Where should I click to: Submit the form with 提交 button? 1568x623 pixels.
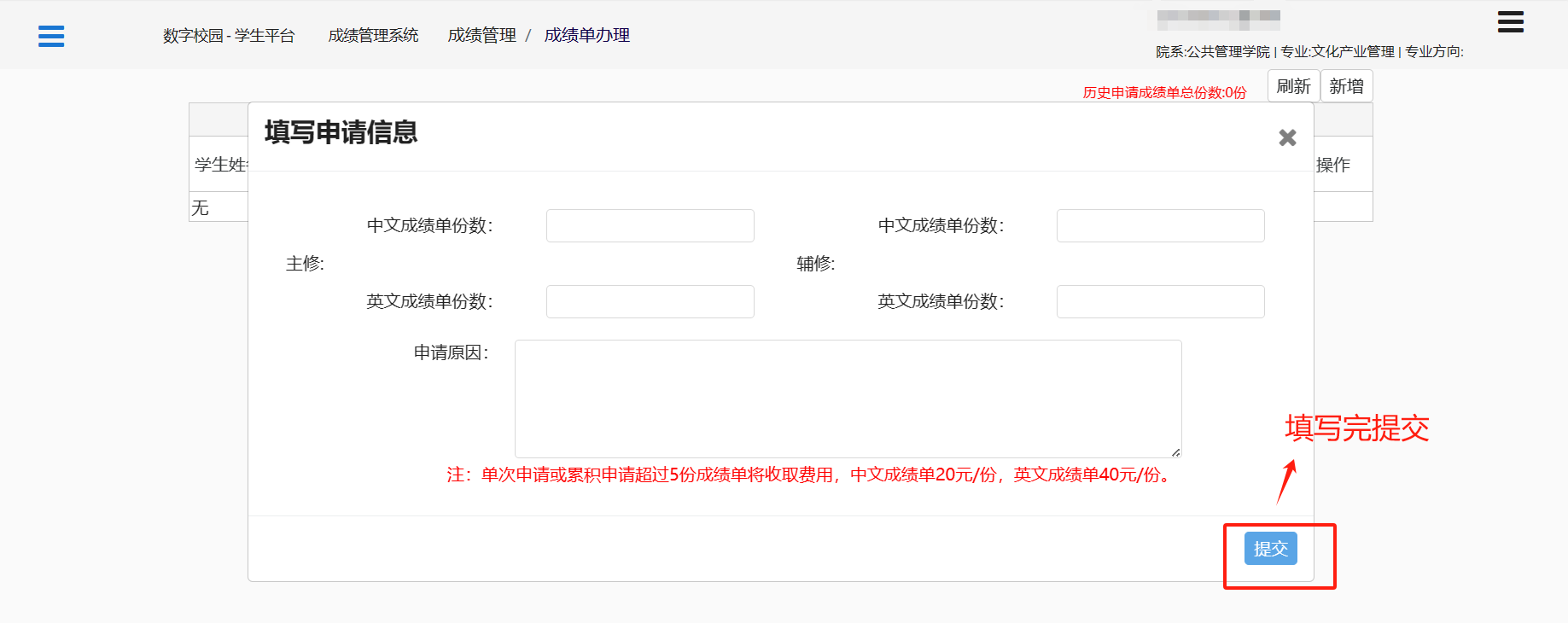(x=1270, y=549)
